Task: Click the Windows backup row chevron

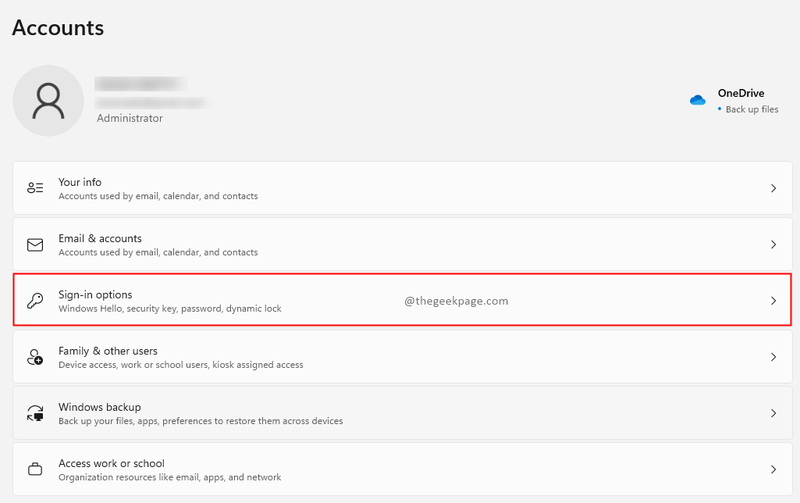Action: 773,413
